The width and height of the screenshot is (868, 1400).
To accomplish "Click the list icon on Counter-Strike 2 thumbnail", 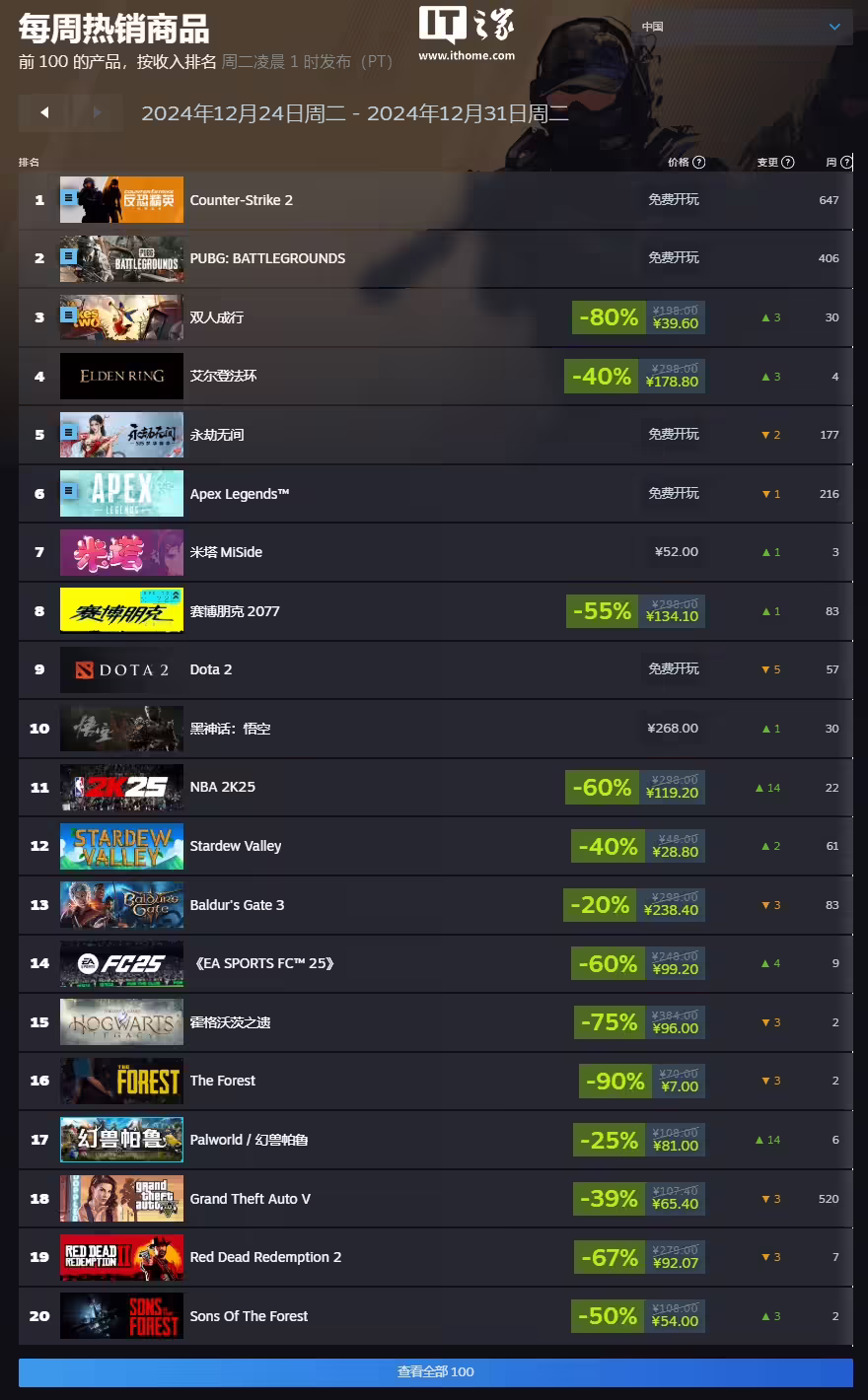I will pyautogui.click(x=68, y=198).
